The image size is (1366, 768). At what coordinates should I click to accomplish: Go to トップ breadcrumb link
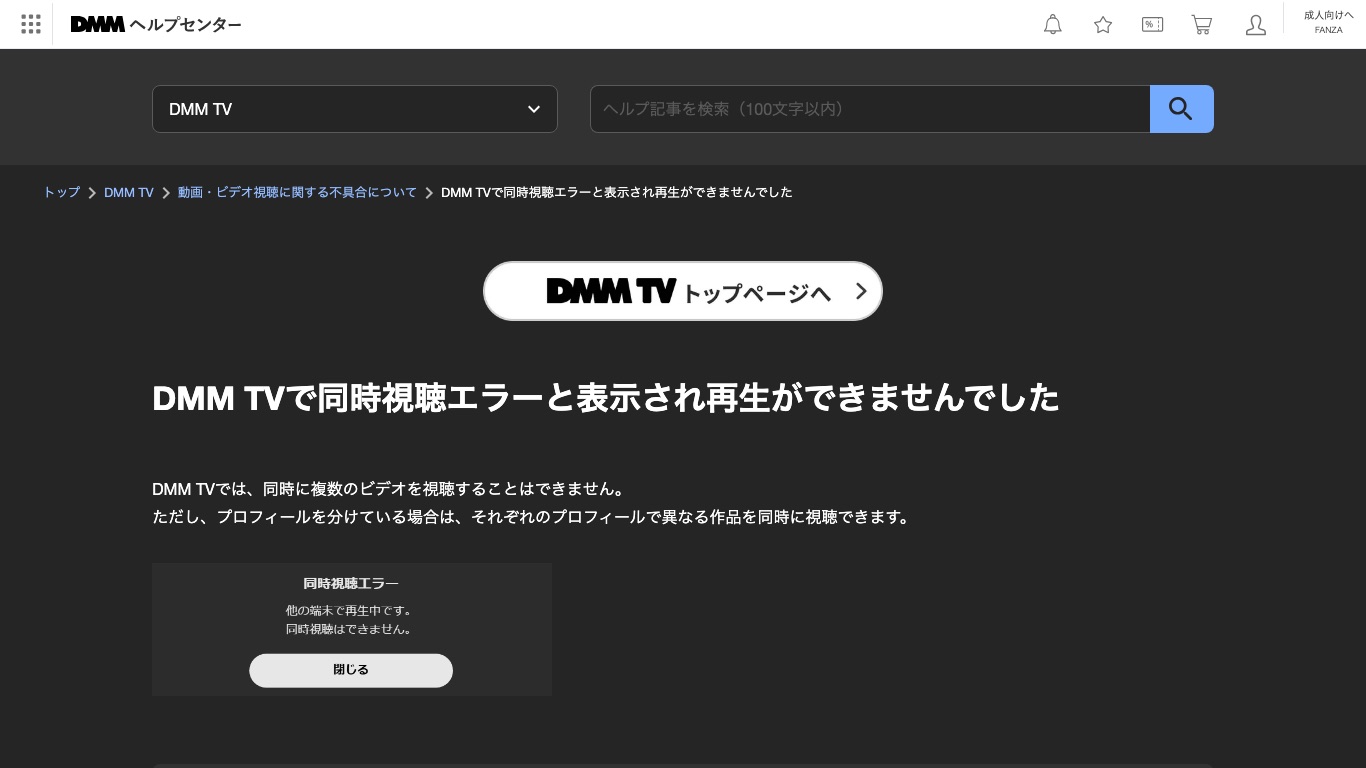tap(61, 192)
